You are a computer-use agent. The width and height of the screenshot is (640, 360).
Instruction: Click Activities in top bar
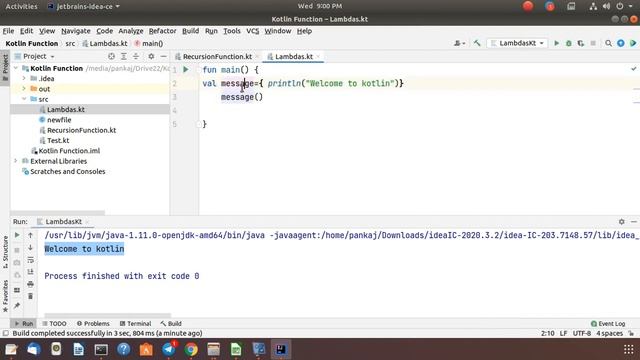pyautogui.click(x=21, y=6)
